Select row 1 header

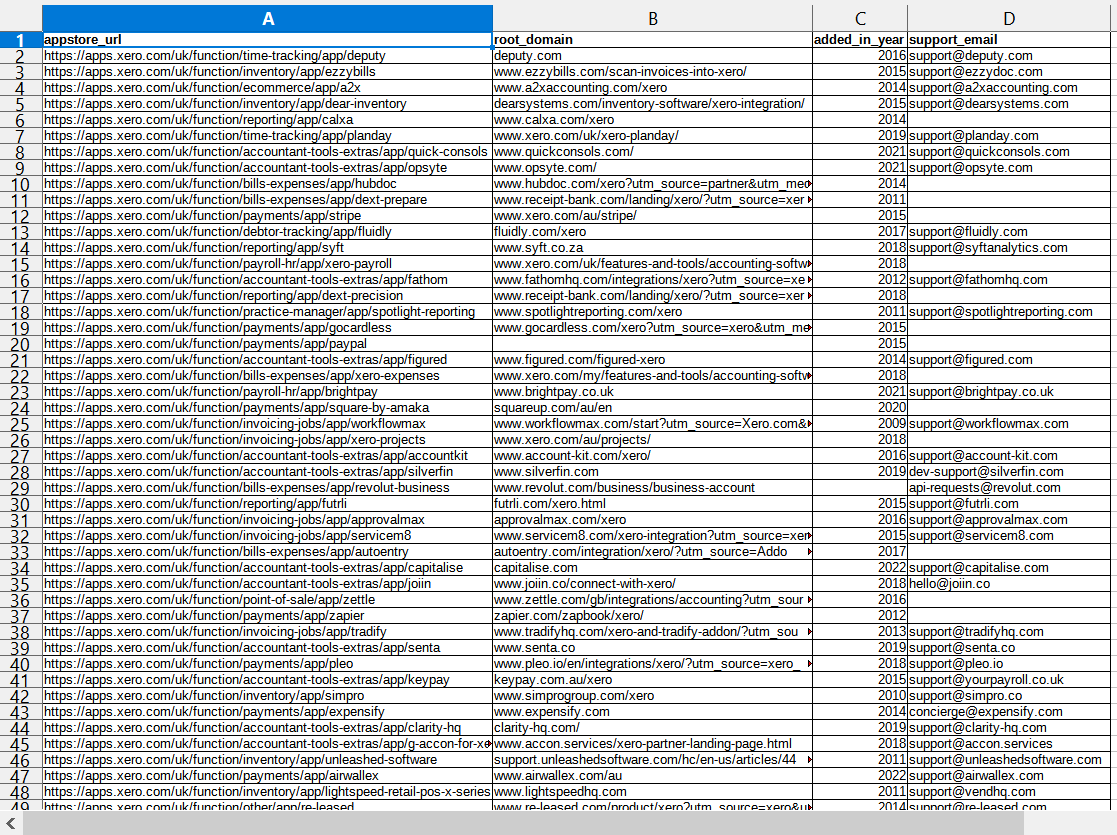point(21,40)
